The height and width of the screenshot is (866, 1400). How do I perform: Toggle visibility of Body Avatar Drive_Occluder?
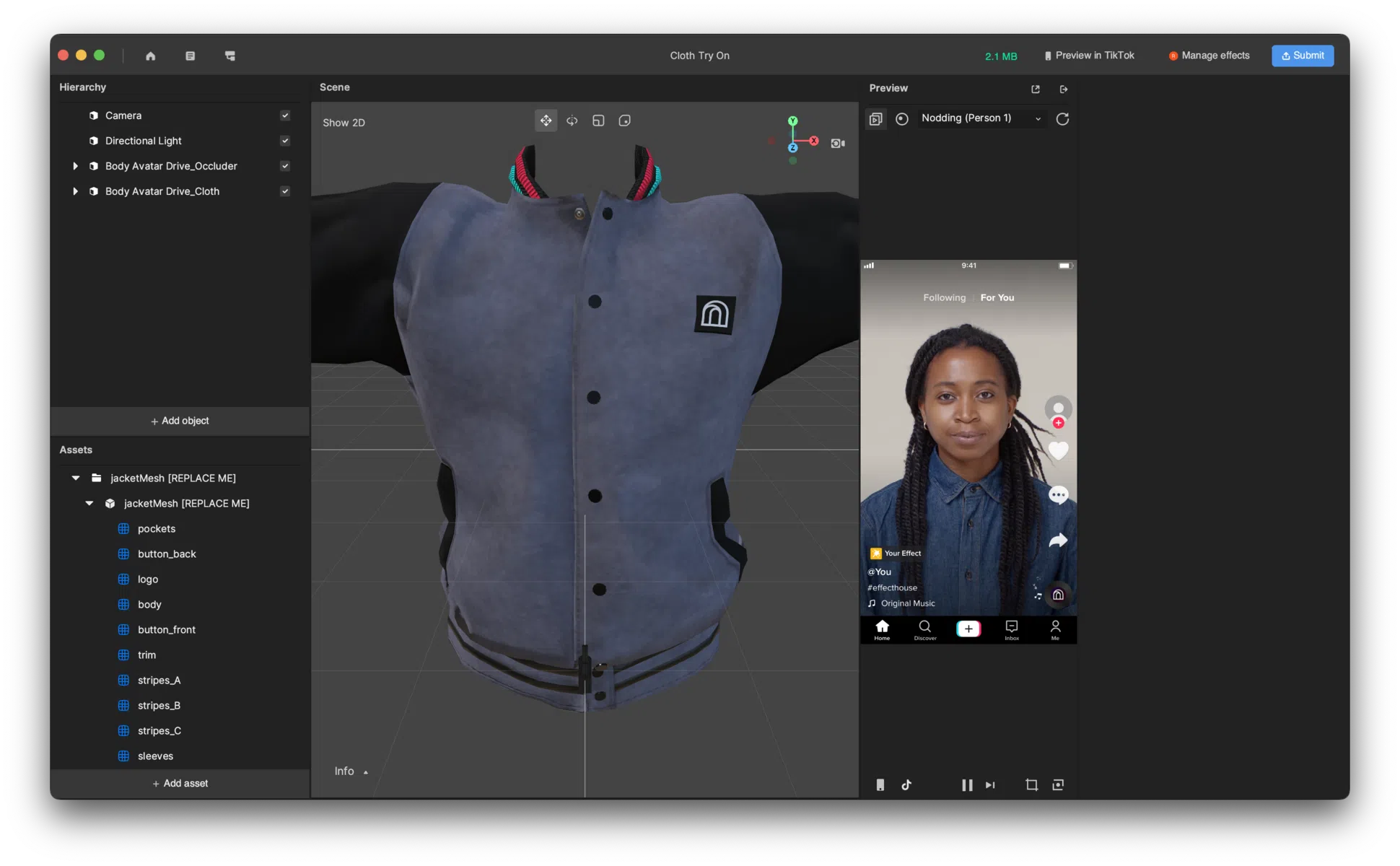tap(284, 165)
